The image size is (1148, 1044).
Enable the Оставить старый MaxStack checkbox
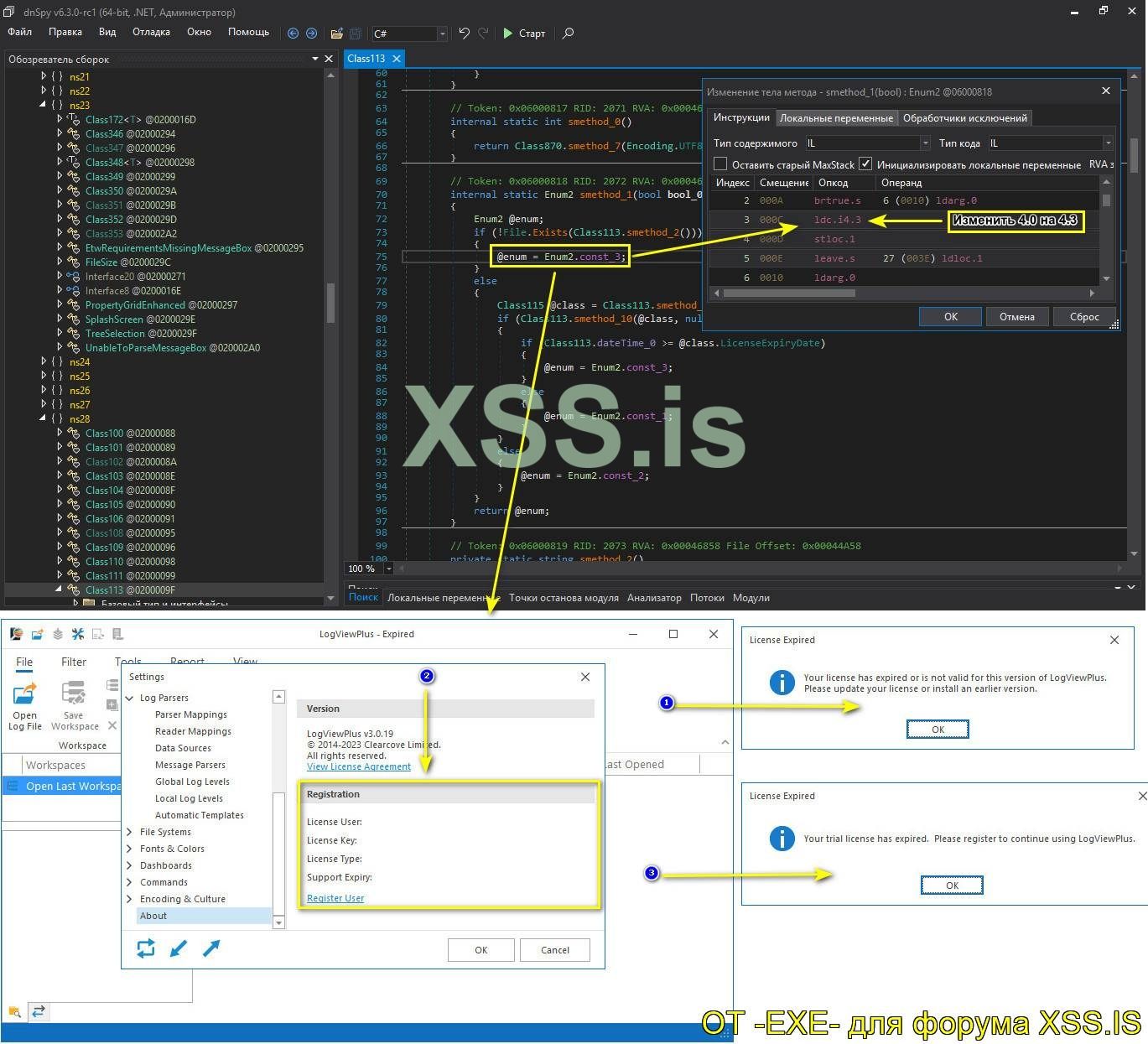click(x=720, y=164)
